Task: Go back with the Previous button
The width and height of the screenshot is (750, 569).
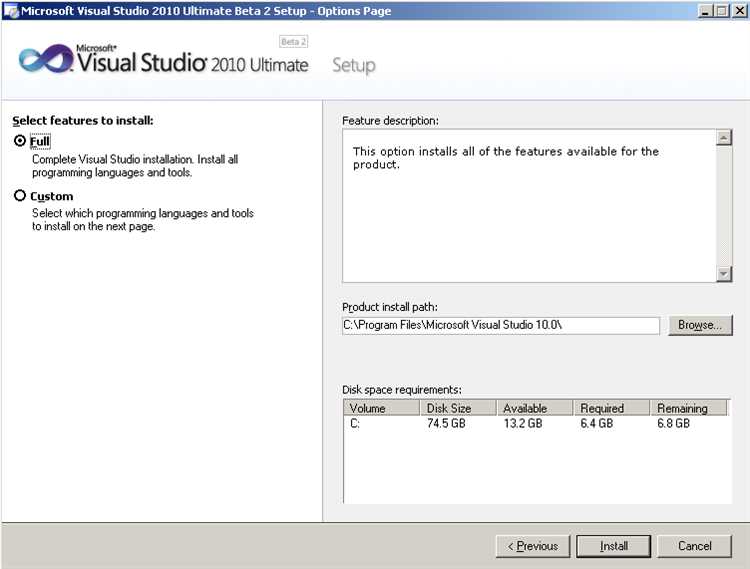Action: (x=532, y=546)
